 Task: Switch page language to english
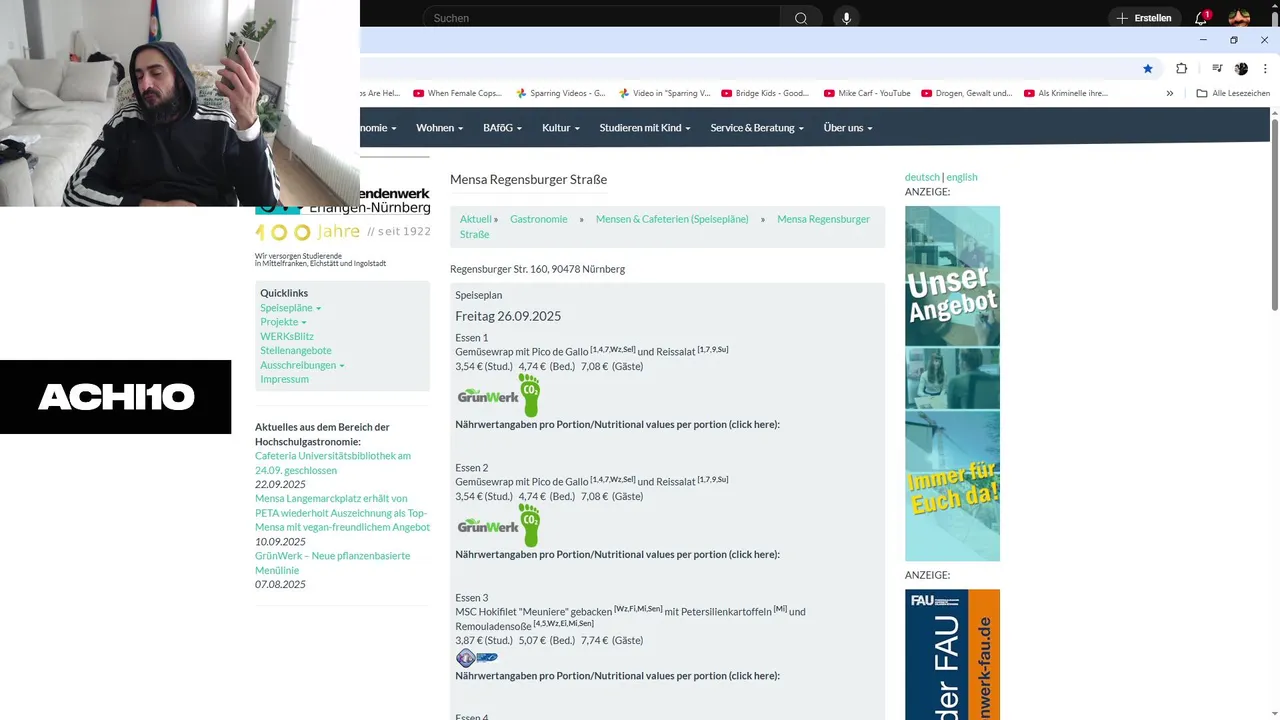pos(962,177)
